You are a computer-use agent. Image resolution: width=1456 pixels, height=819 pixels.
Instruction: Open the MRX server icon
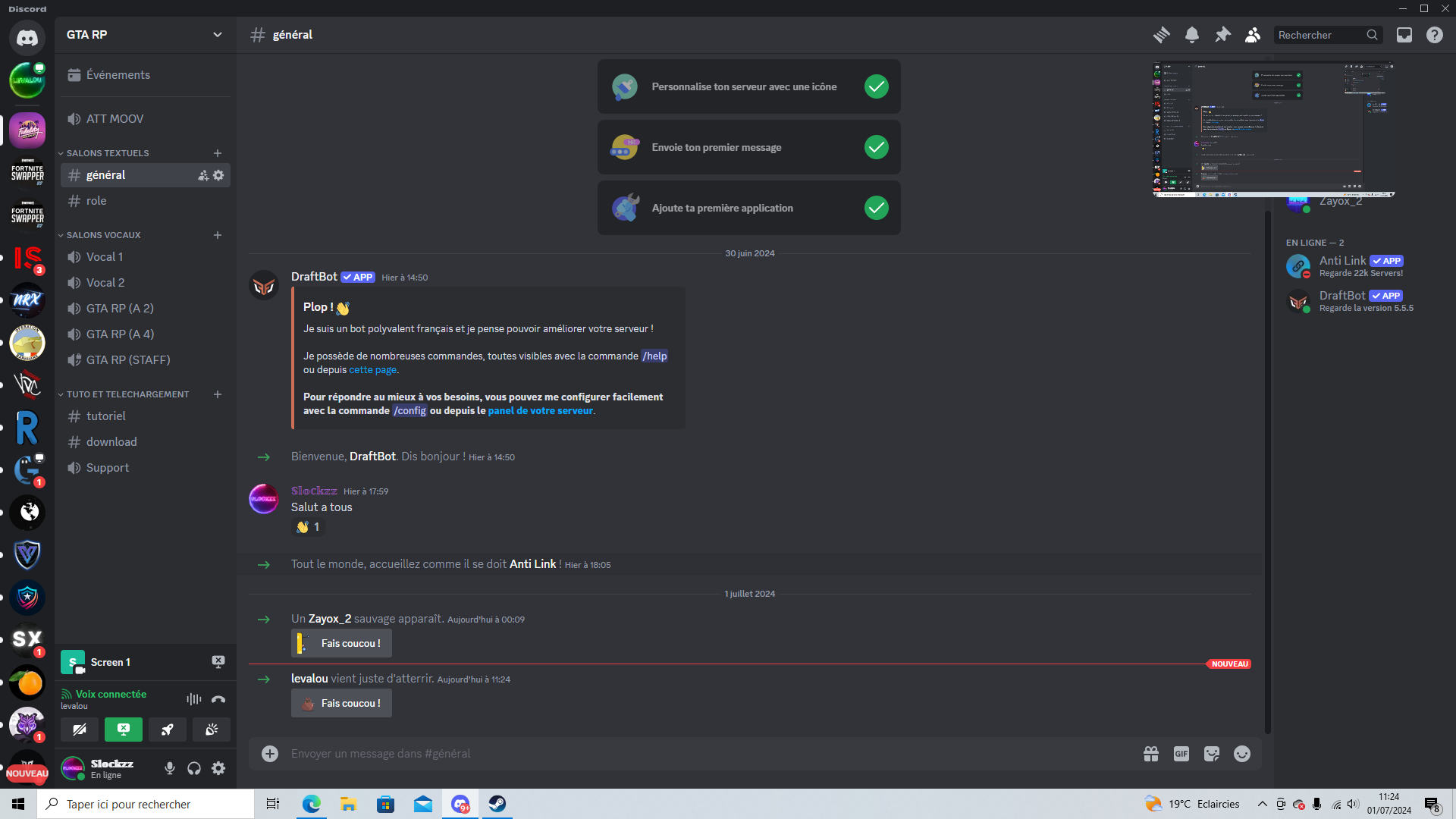[27, 300]
